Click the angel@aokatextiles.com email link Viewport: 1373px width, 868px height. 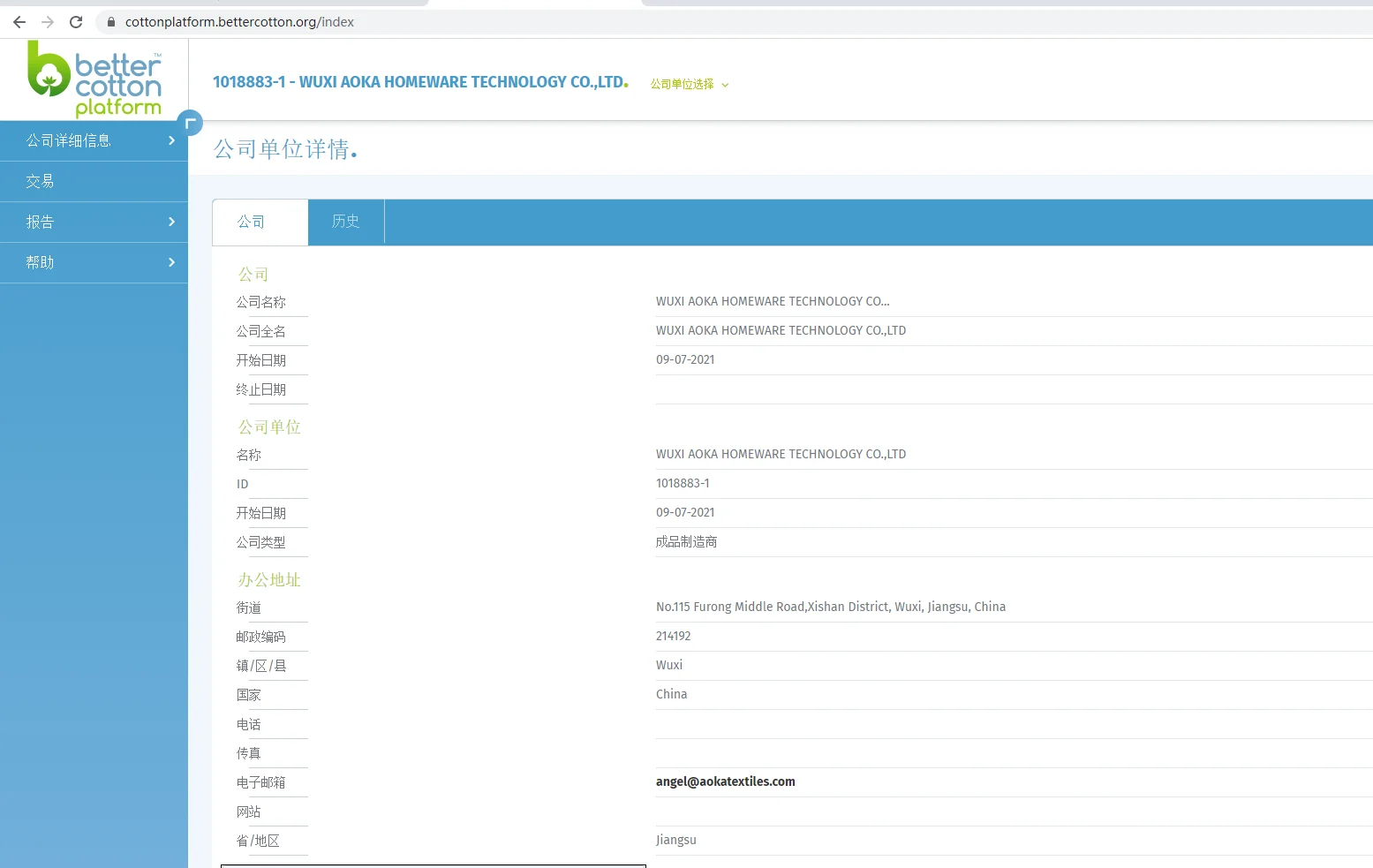pyautogui.click(x=725, y=781)
